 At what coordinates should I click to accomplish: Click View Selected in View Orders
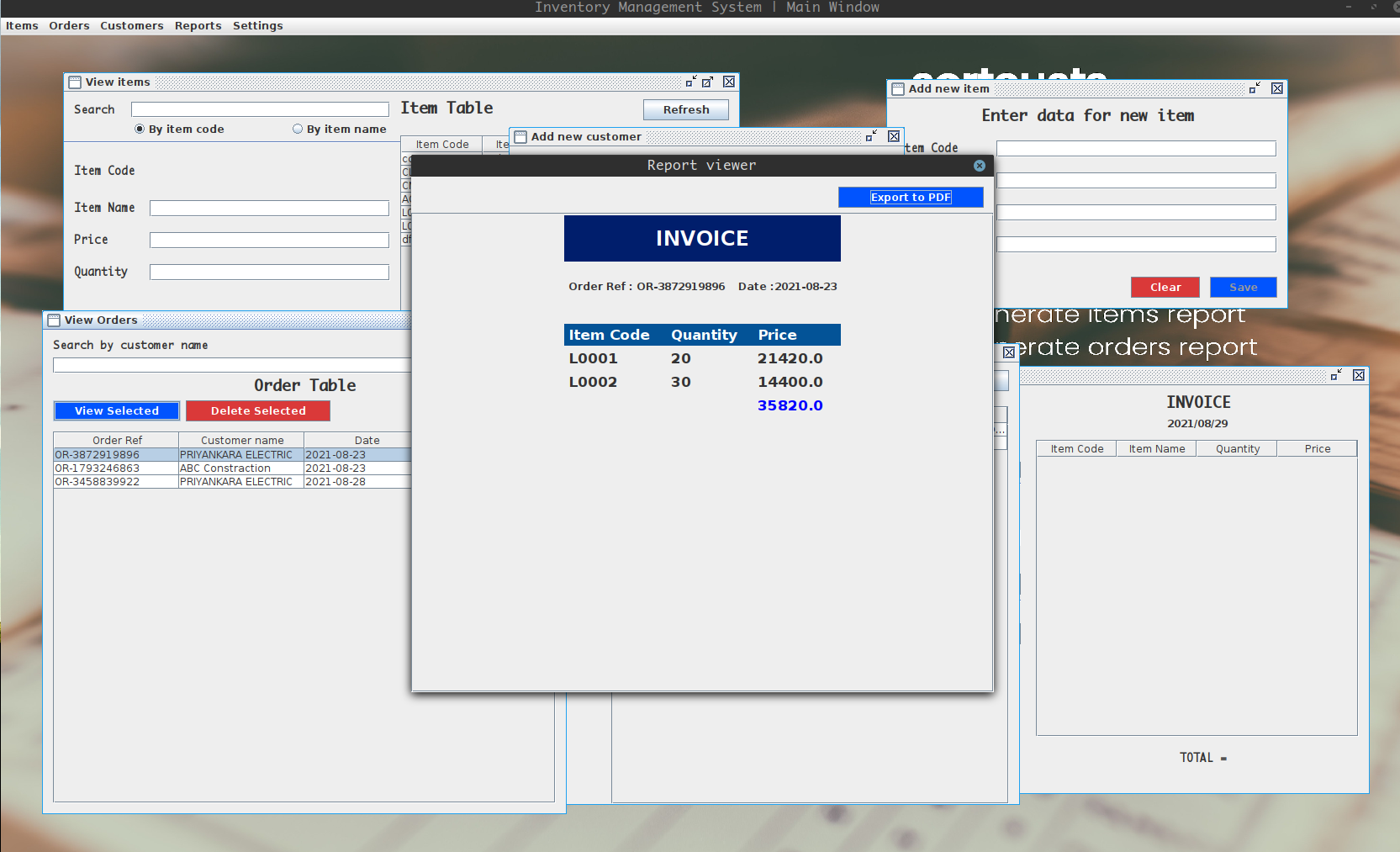(x=116, y=410)
